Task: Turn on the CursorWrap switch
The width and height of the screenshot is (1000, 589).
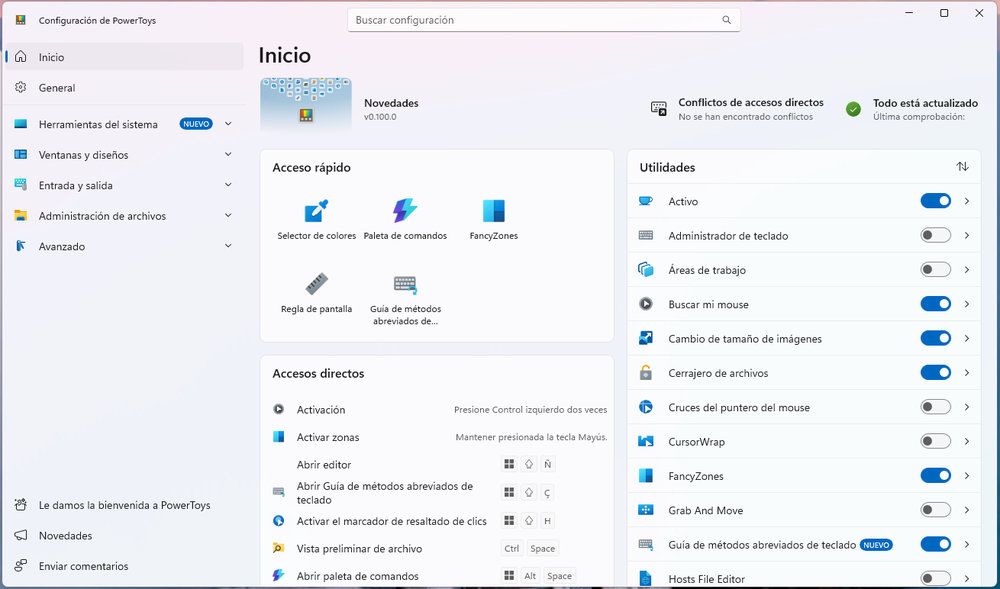Action: coord(936,441)
